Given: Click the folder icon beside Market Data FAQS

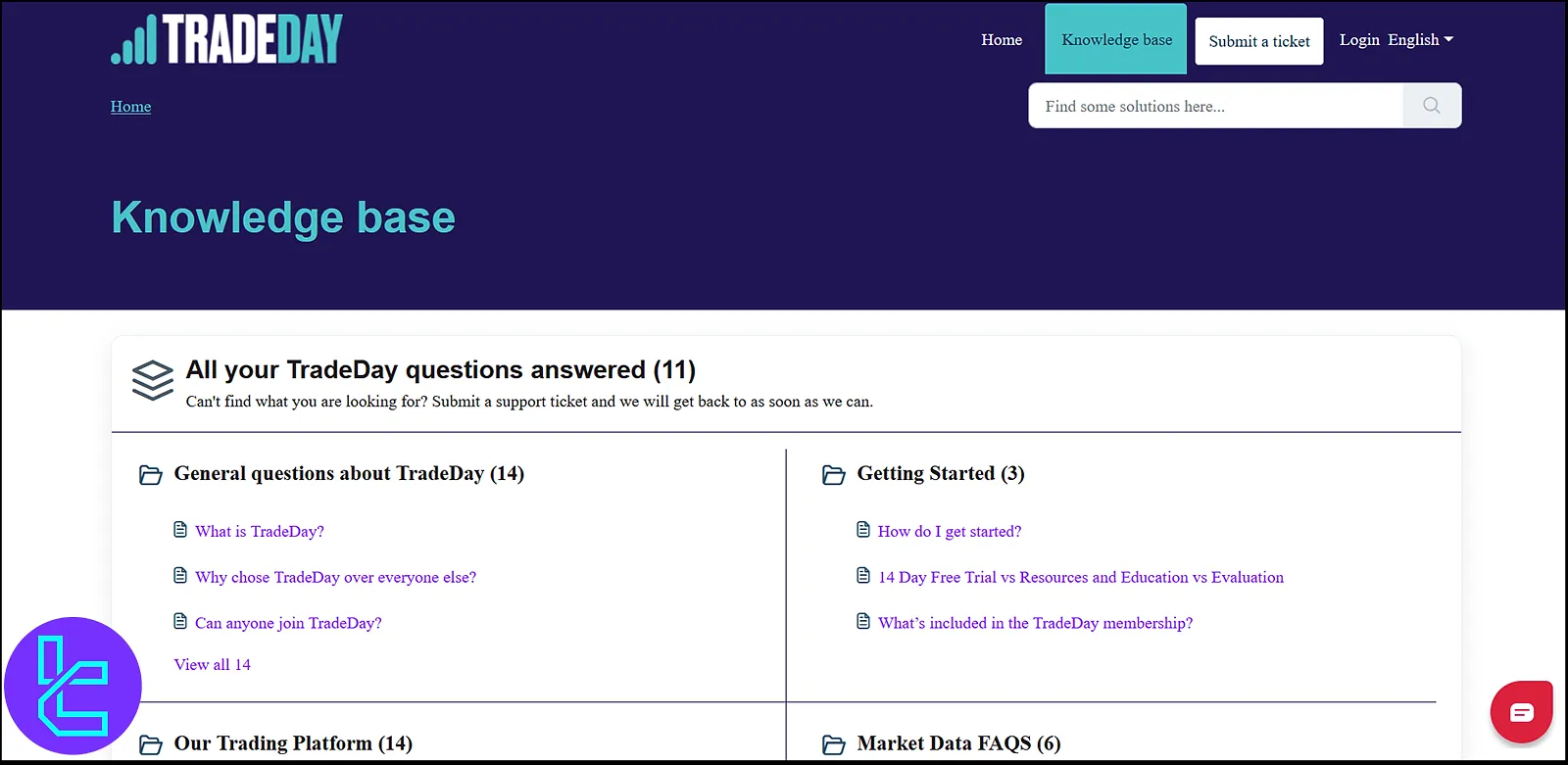Looking at the screenshot, I should 834,745.
